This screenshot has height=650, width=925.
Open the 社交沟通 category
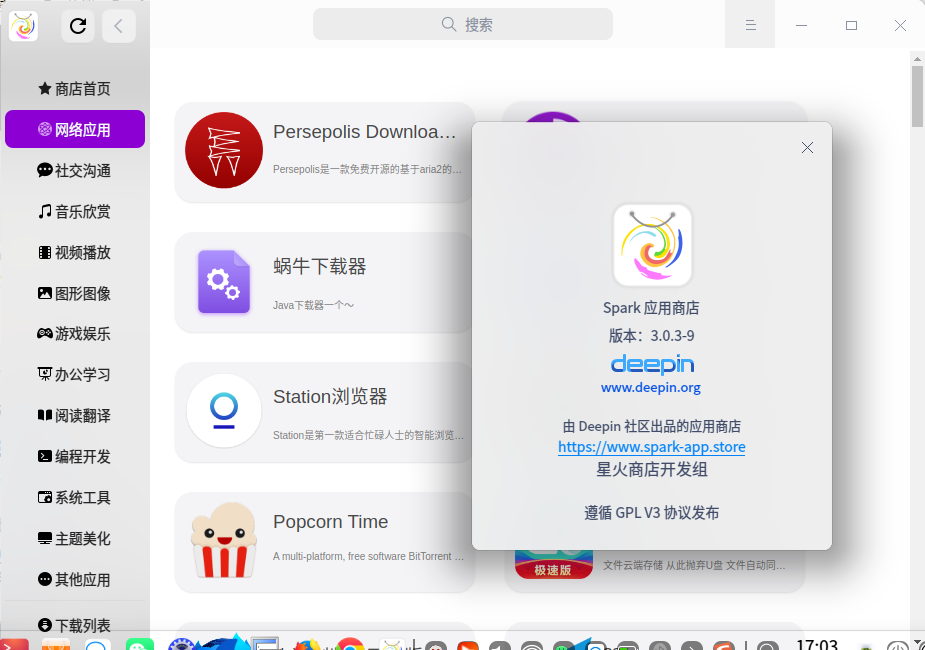pyautogui.click(x=75, y=170)
